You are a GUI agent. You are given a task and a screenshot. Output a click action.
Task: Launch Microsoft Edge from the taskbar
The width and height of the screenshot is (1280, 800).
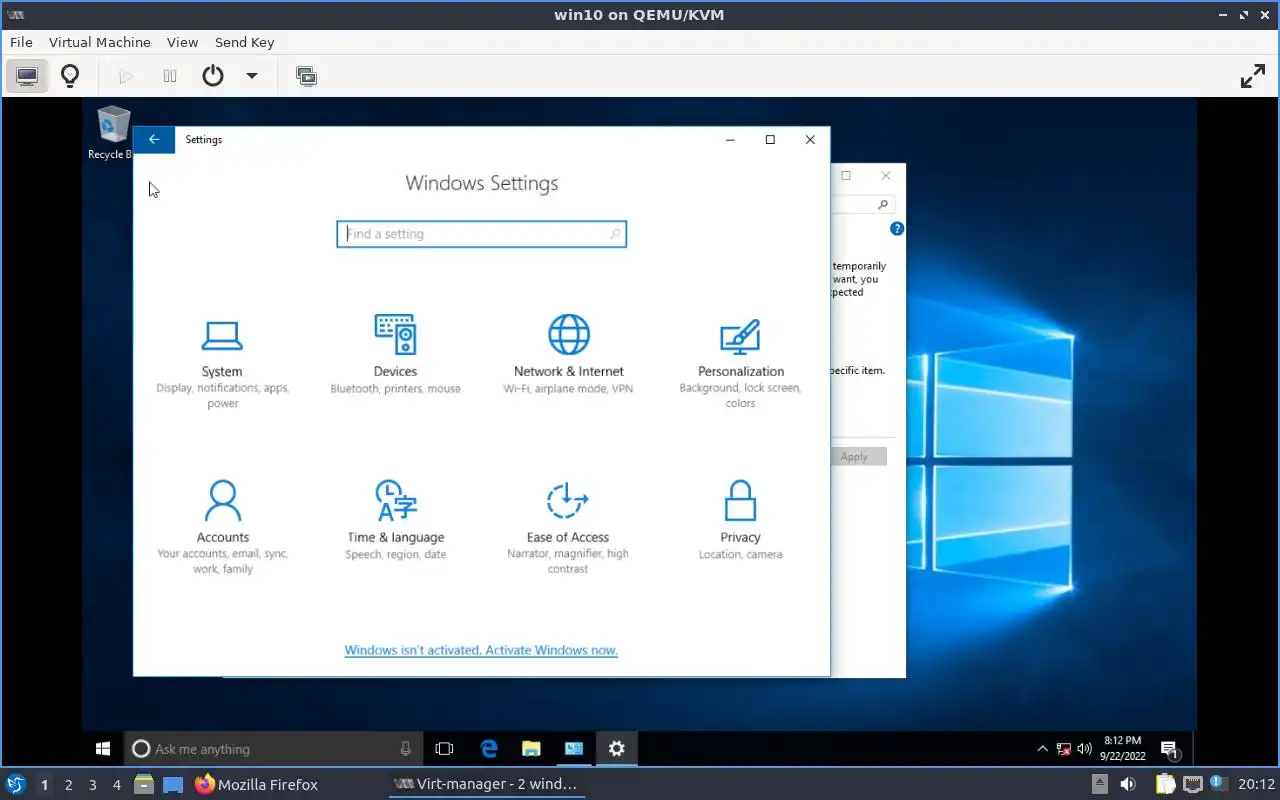pos(489,748)
